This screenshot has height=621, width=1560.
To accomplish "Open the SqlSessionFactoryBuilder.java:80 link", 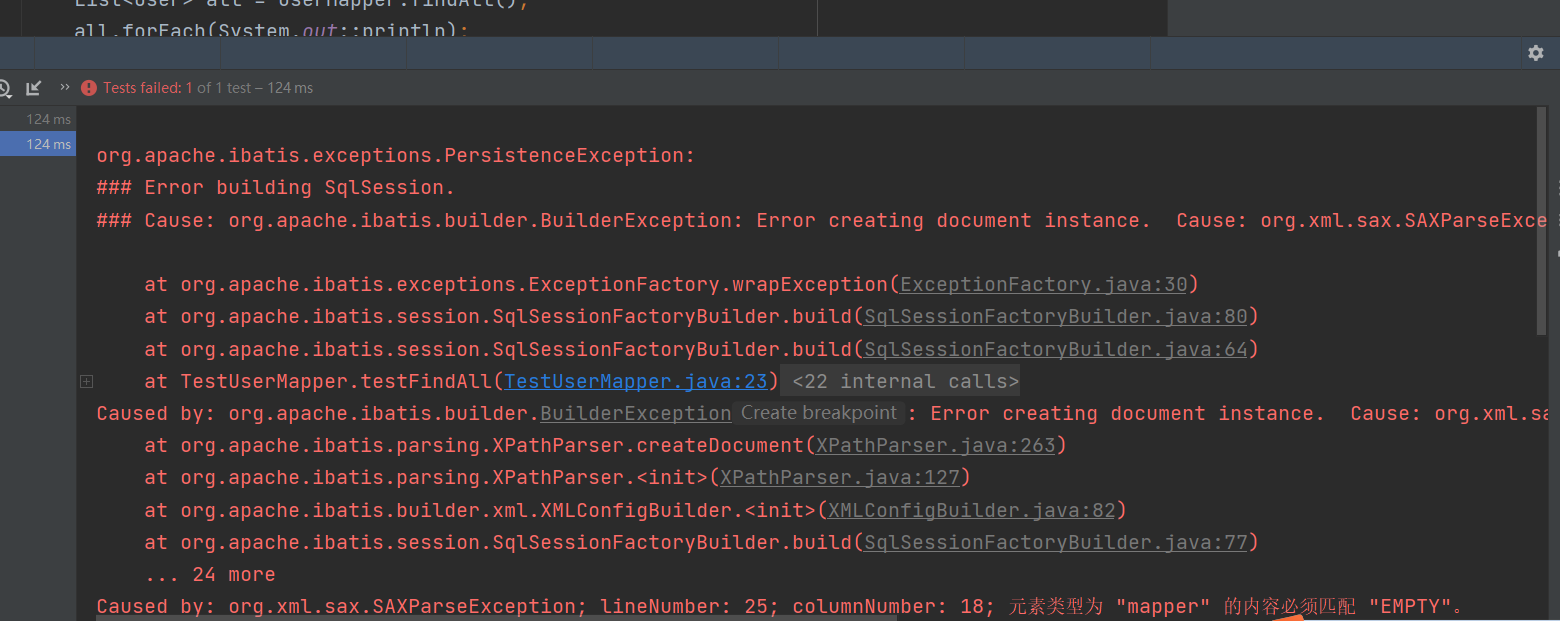I will [x=1056, y=317].
